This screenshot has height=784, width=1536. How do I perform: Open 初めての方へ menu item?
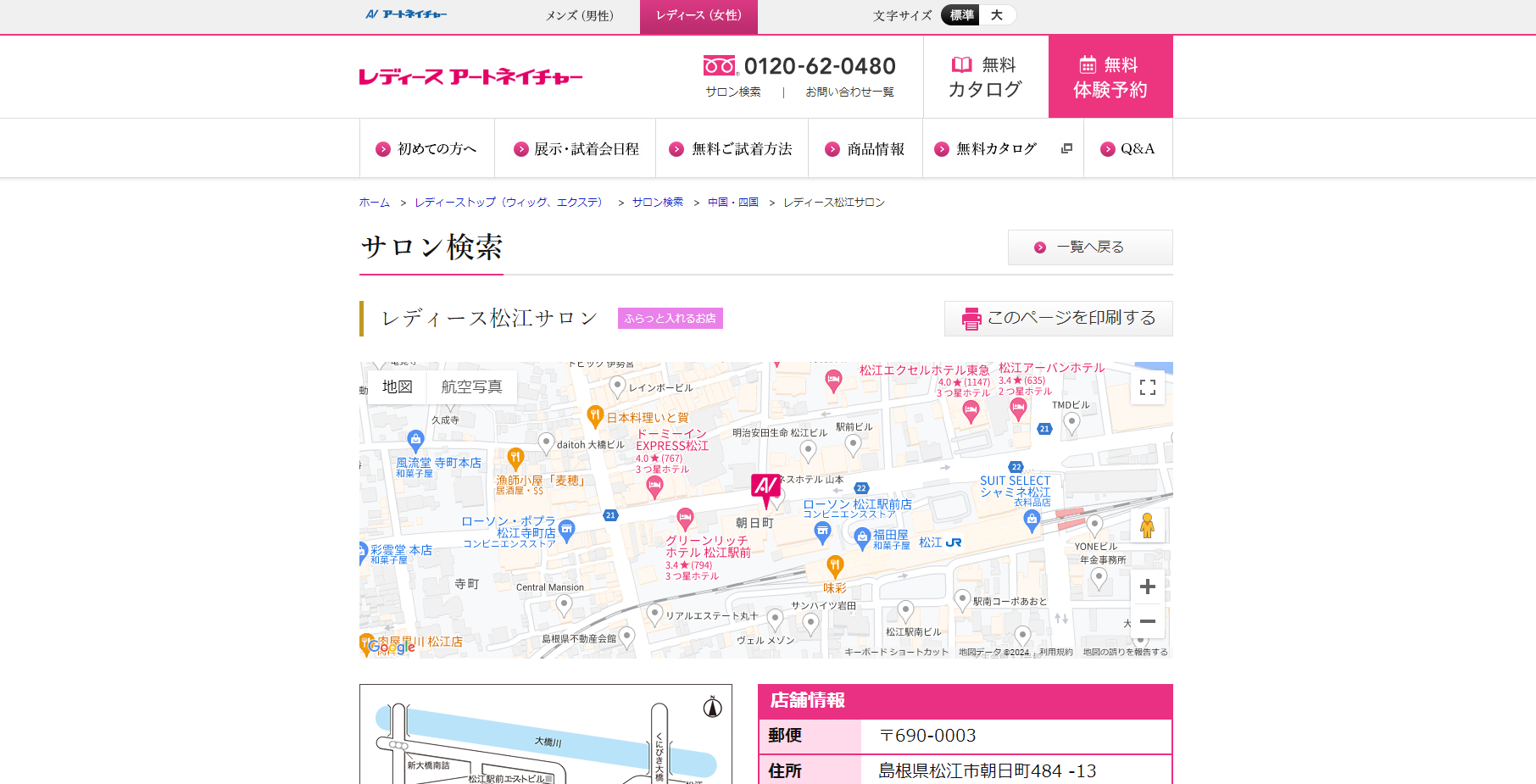(x=426, y=148)
